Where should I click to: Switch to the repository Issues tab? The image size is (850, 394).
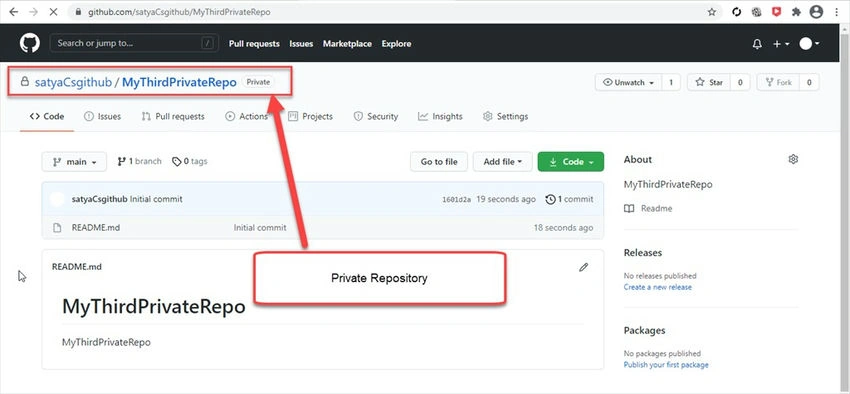coord(102,117)
